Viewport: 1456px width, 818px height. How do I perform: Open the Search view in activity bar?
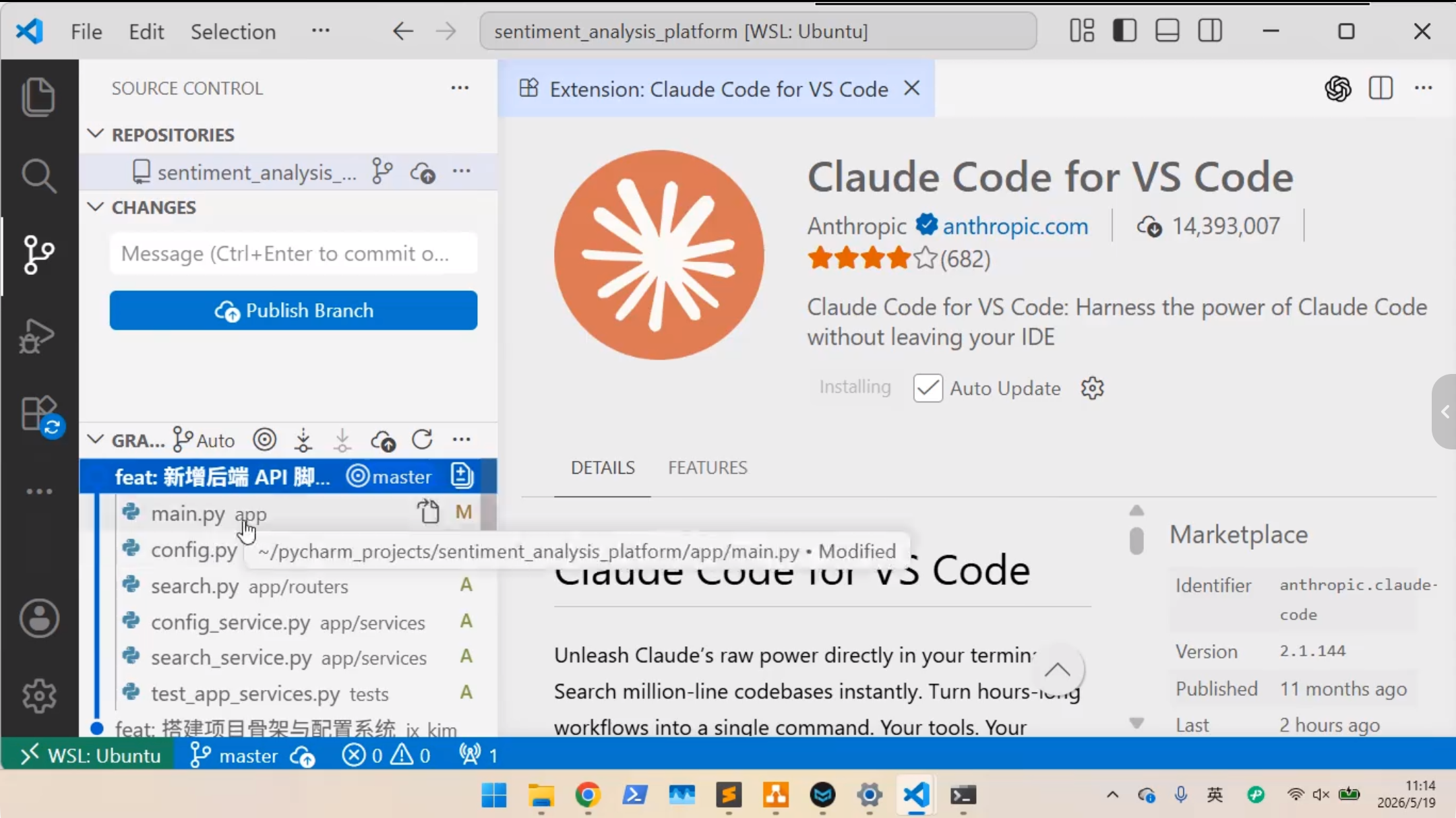point(38,176)
